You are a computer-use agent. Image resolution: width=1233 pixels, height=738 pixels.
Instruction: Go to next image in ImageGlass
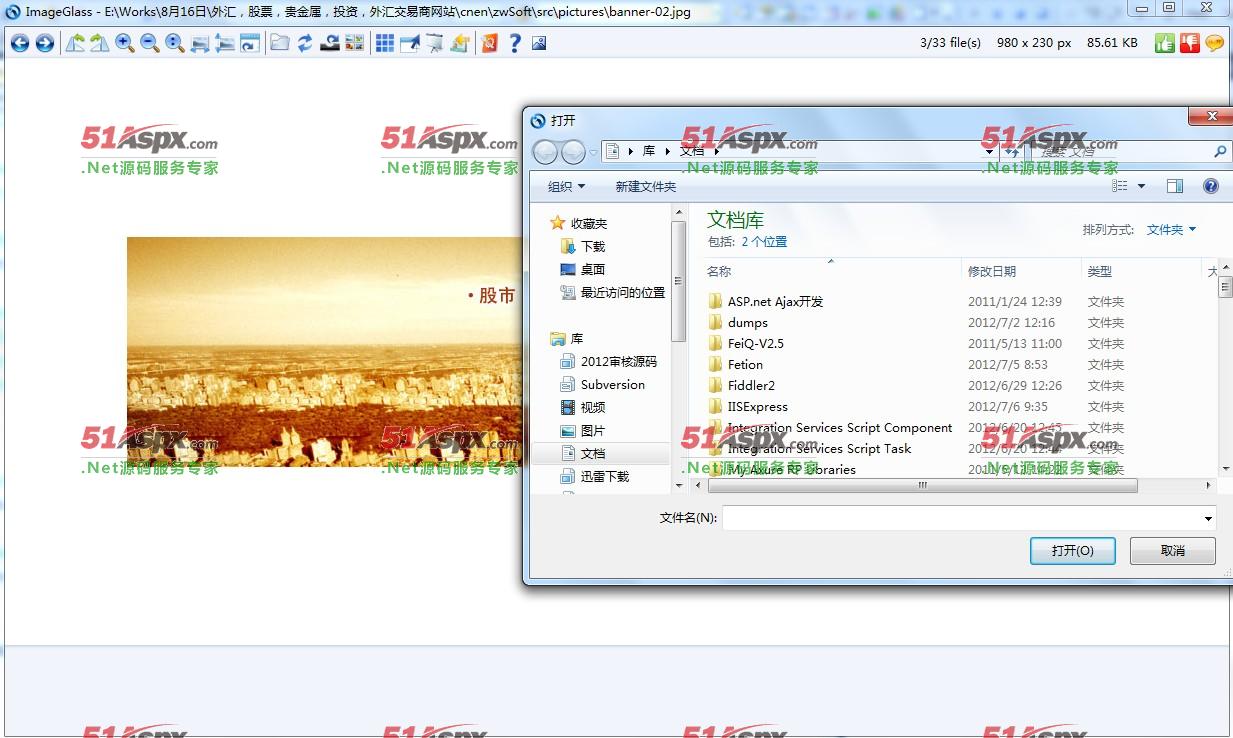(x=44, y=43)
